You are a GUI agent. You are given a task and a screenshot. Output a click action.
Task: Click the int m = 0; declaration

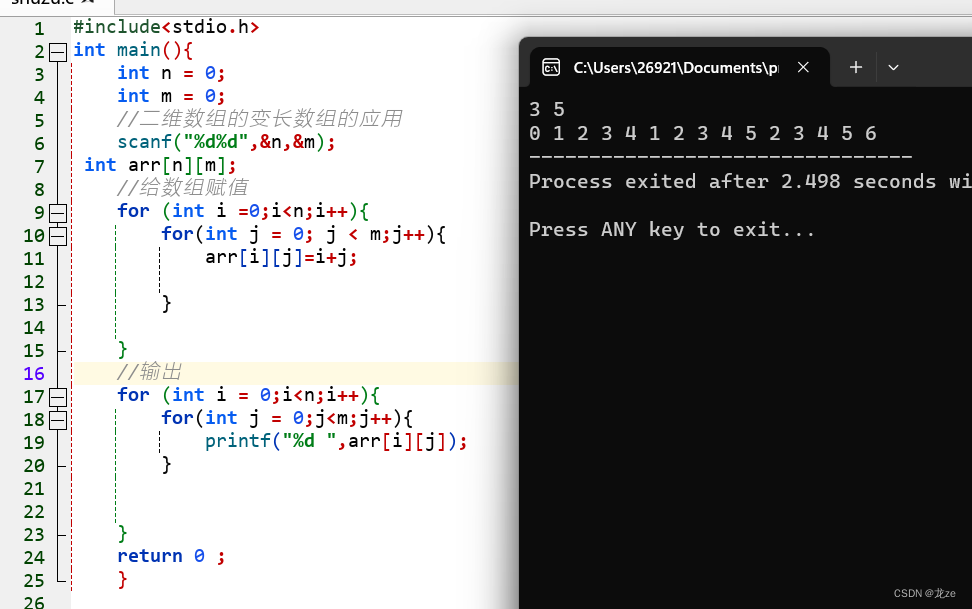[x=171, y=96]
